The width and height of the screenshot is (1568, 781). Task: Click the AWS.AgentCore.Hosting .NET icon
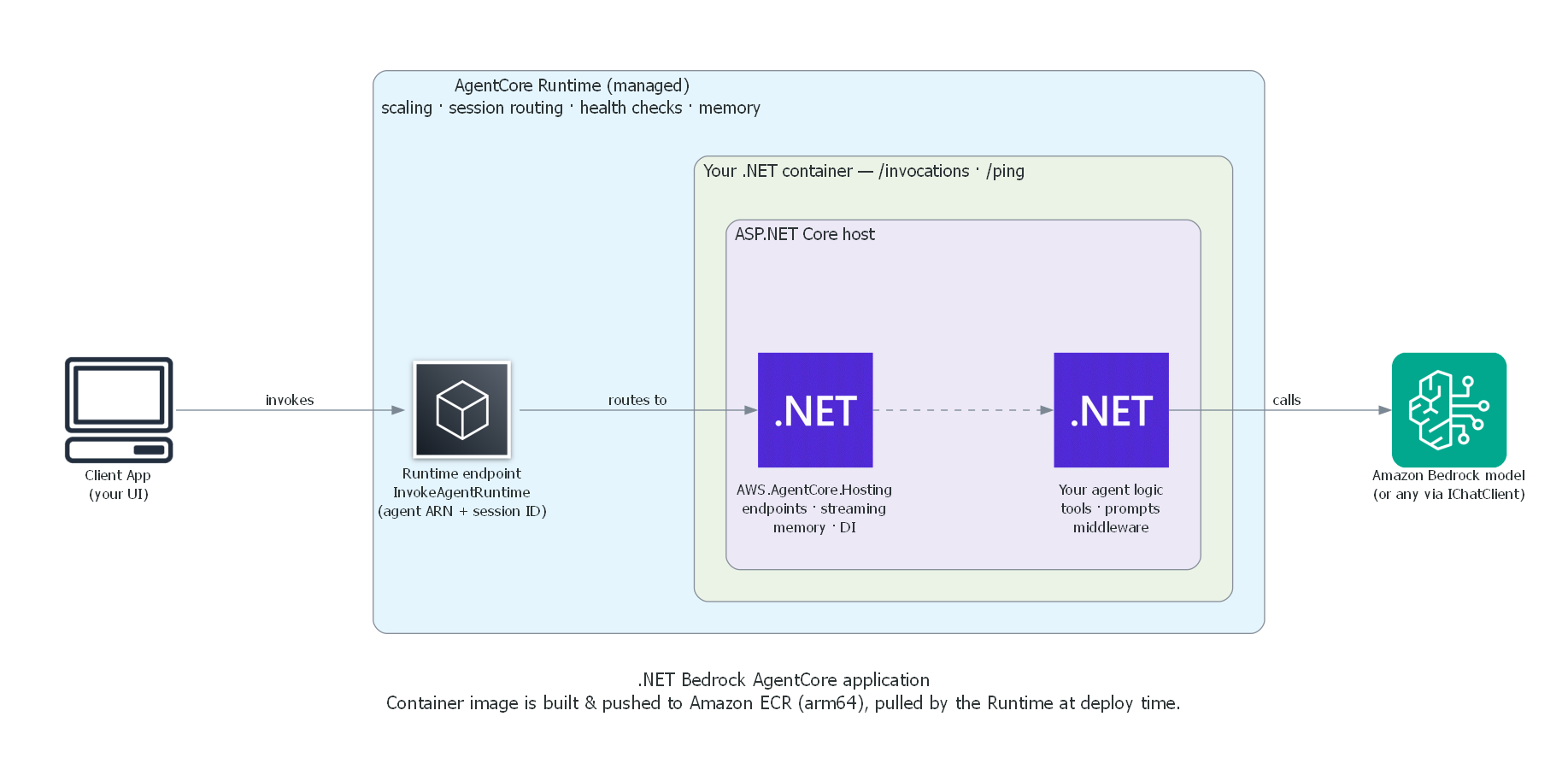[815, 410]
